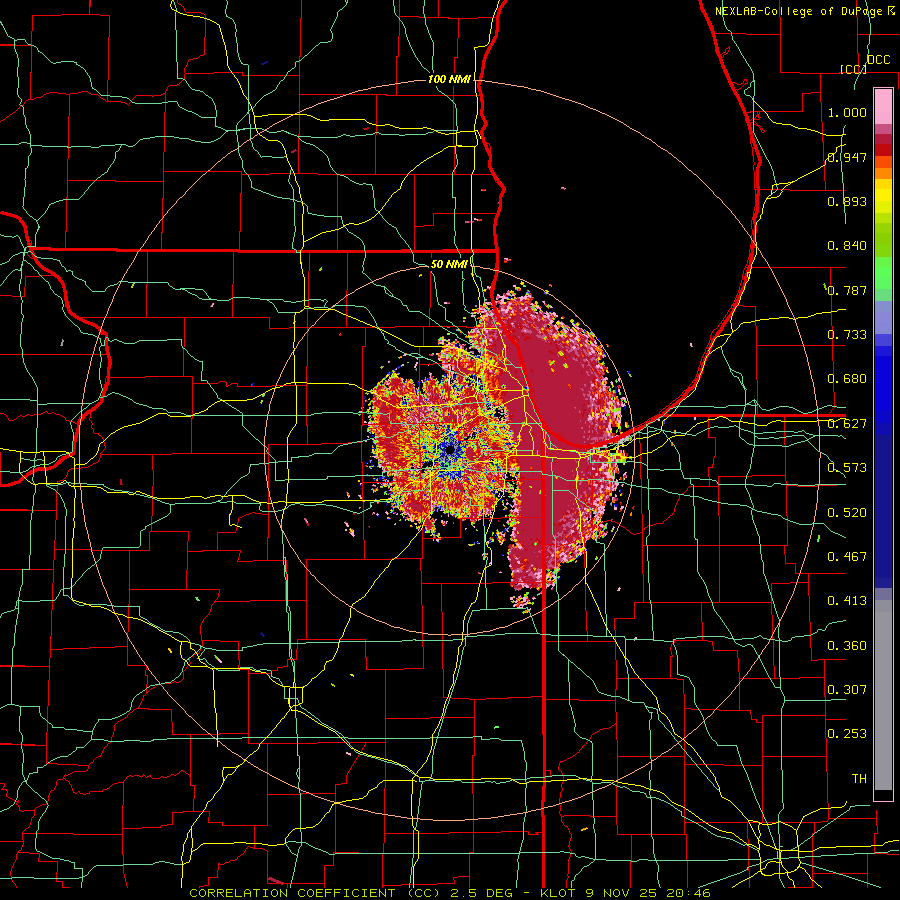Select the 0.360 scale value
Screen dimensions: 900x900
tap(847, 646)
